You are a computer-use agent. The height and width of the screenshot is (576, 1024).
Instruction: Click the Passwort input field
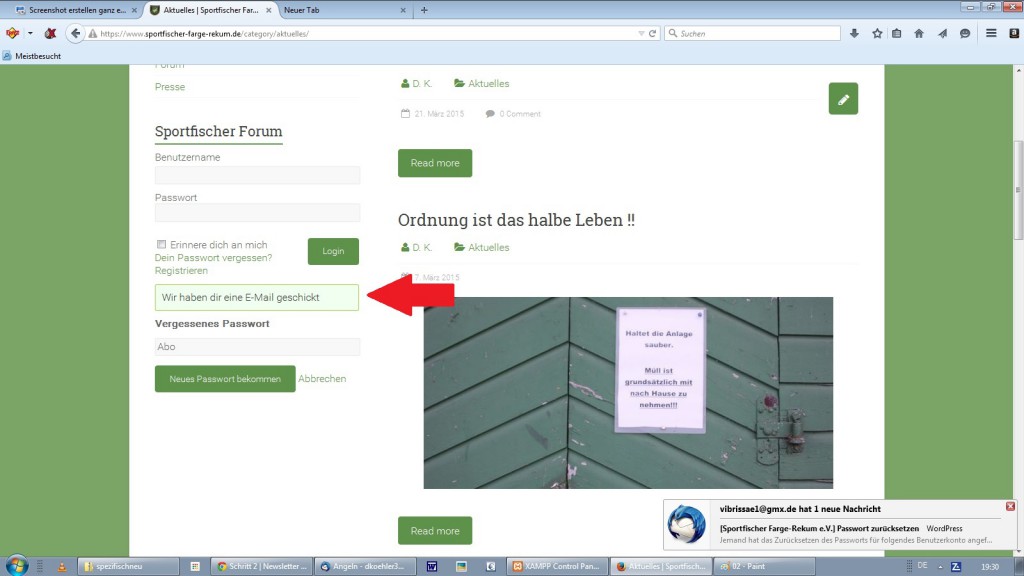point(257,212)
